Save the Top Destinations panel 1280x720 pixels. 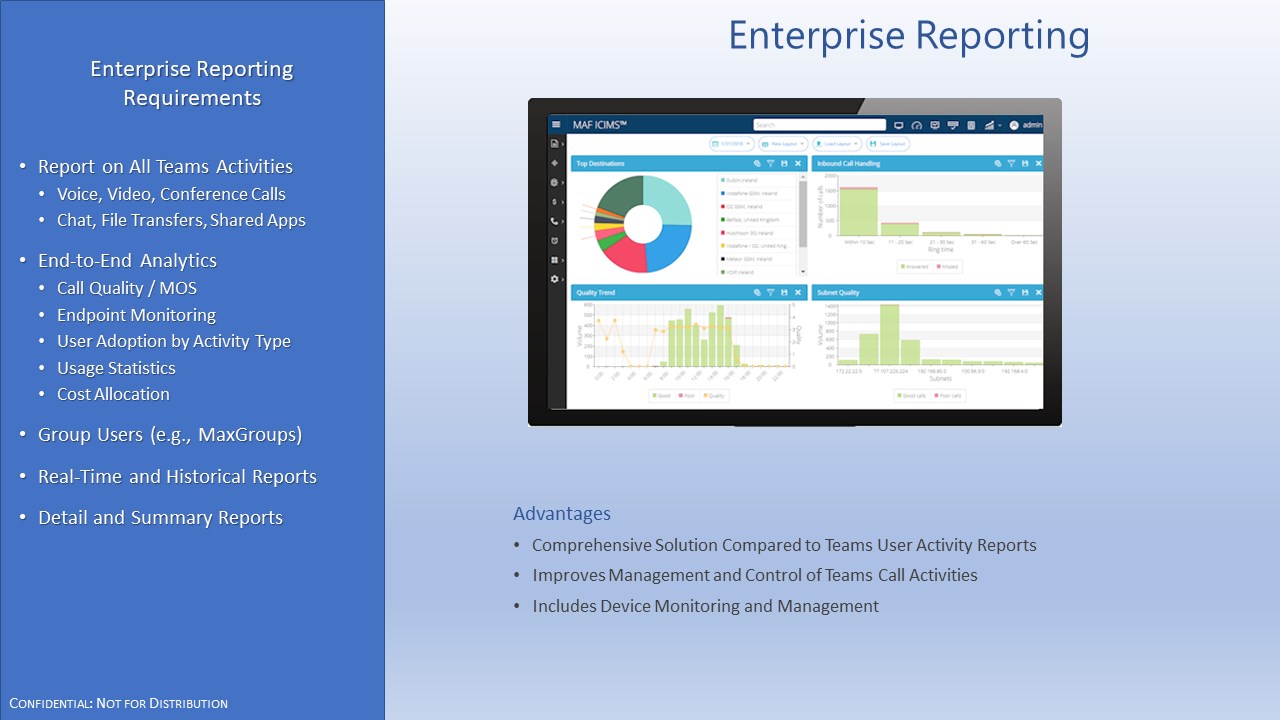[784, 163]
